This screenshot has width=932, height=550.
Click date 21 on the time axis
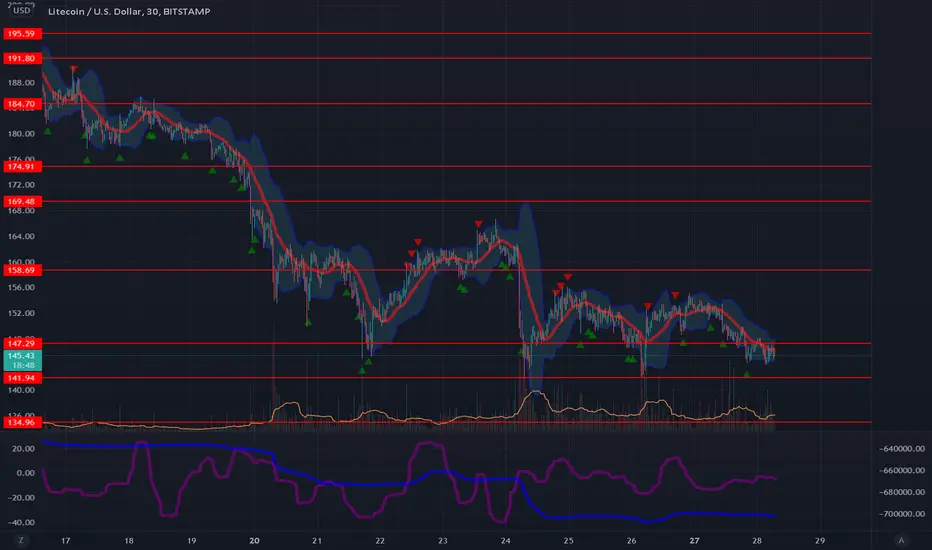coord(317,540)
